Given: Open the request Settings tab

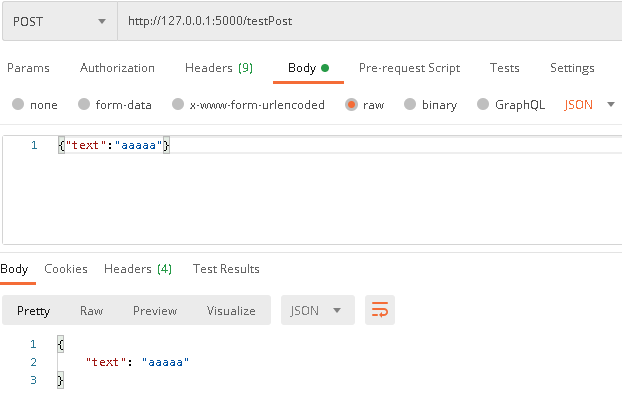Looking at the screenshot, I should pos(572,68).
